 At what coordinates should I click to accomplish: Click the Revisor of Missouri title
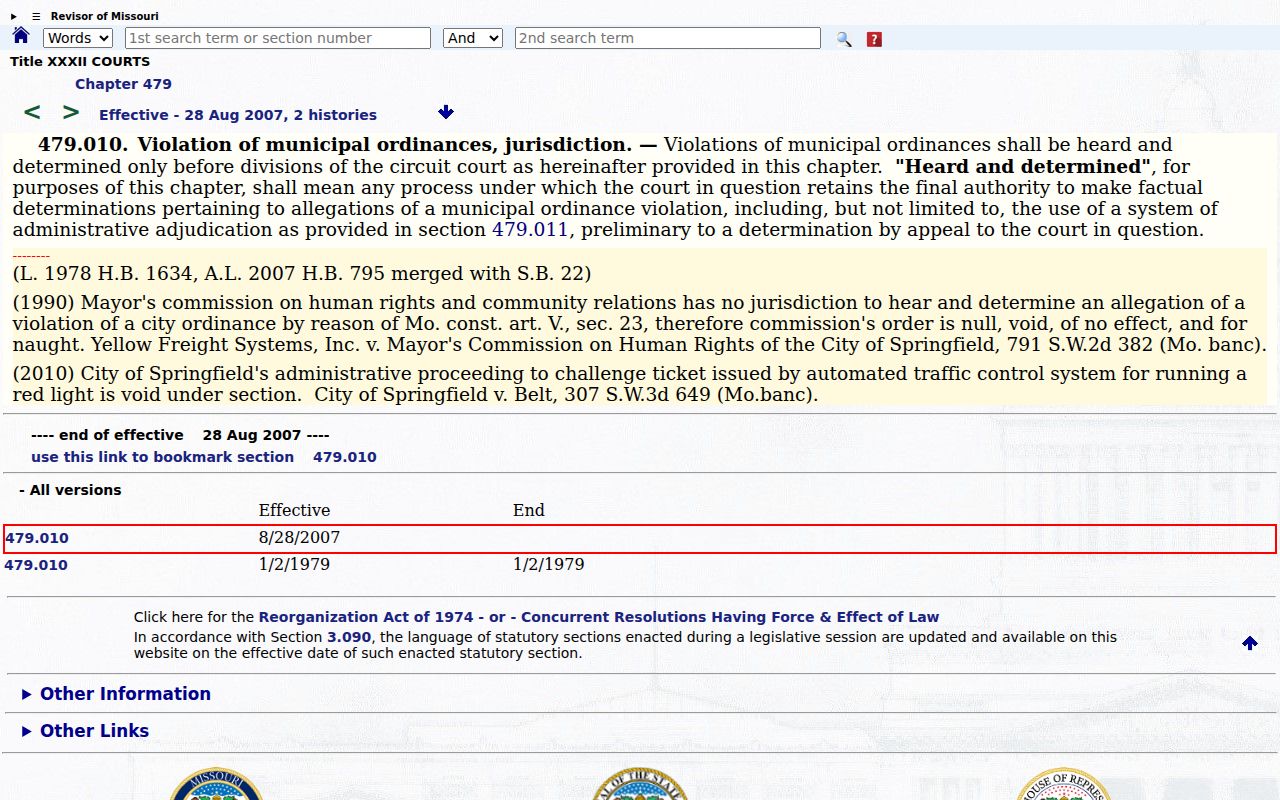point(105,16)
